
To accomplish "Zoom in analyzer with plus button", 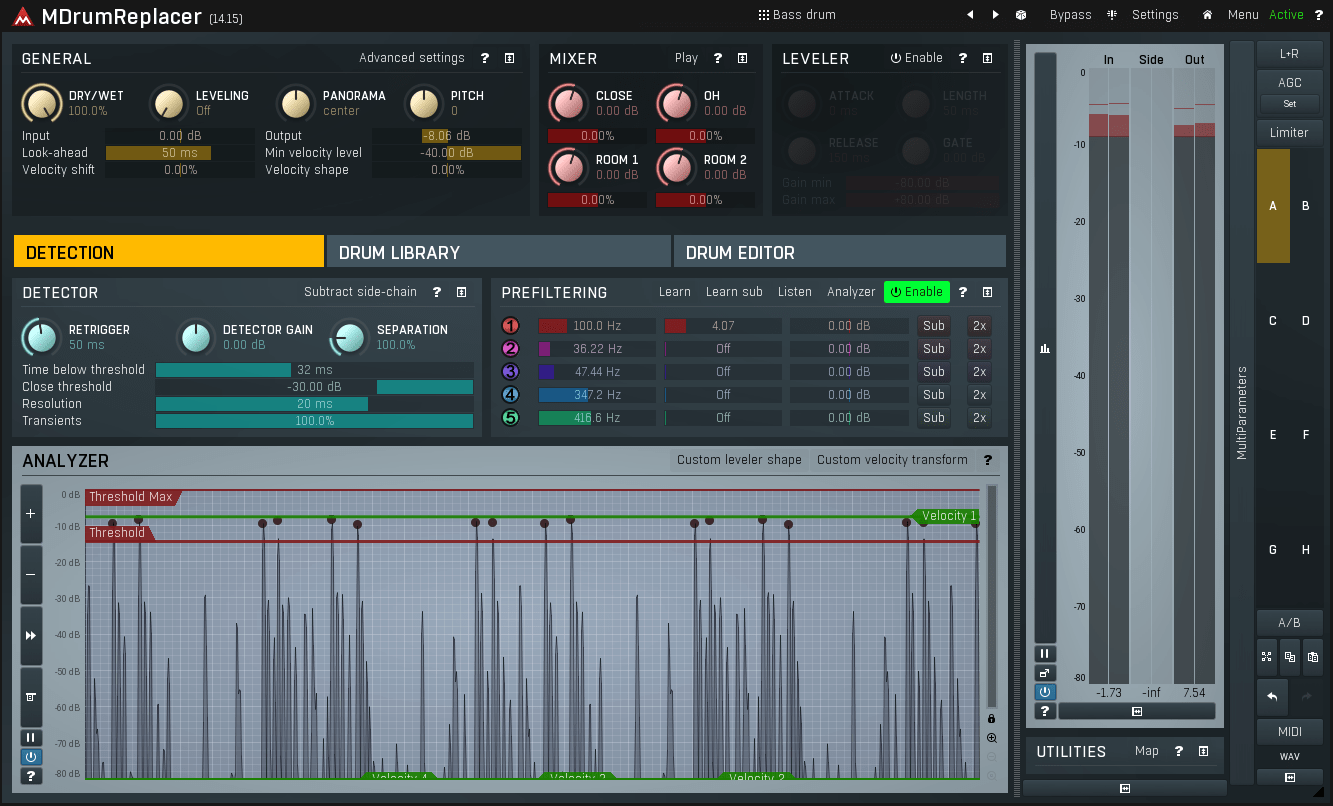I will pyautogui.click(x=31, y=513).
